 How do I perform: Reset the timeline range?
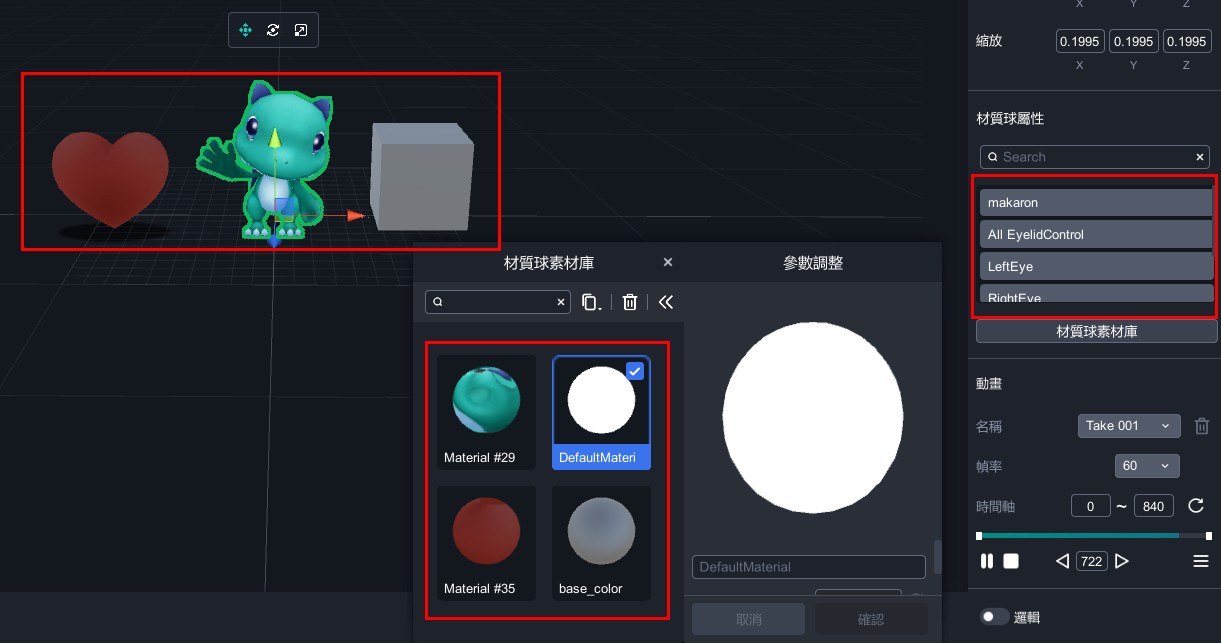1195,506
